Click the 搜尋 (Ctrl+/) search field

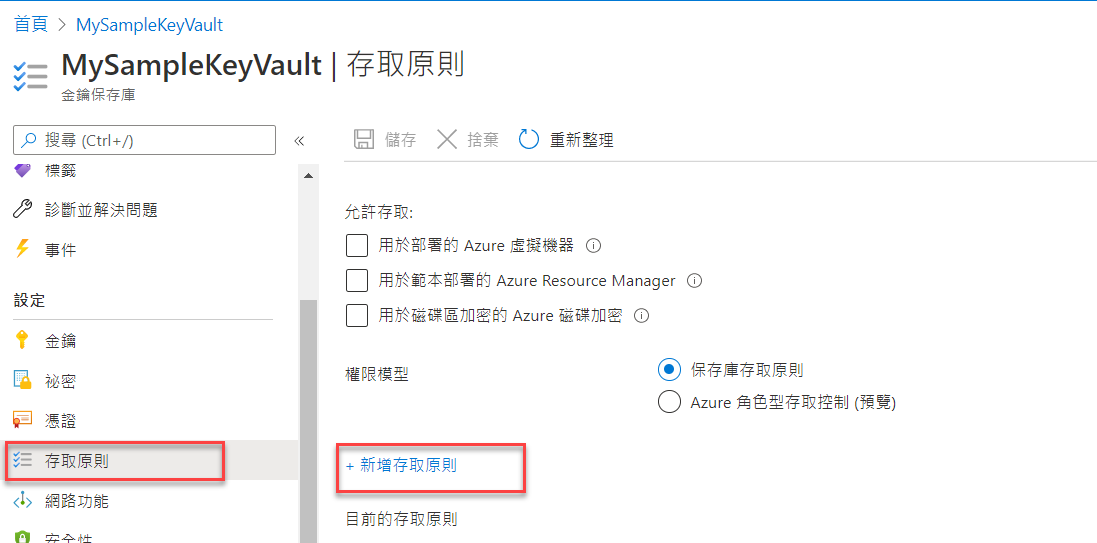[x=144, y=140]
